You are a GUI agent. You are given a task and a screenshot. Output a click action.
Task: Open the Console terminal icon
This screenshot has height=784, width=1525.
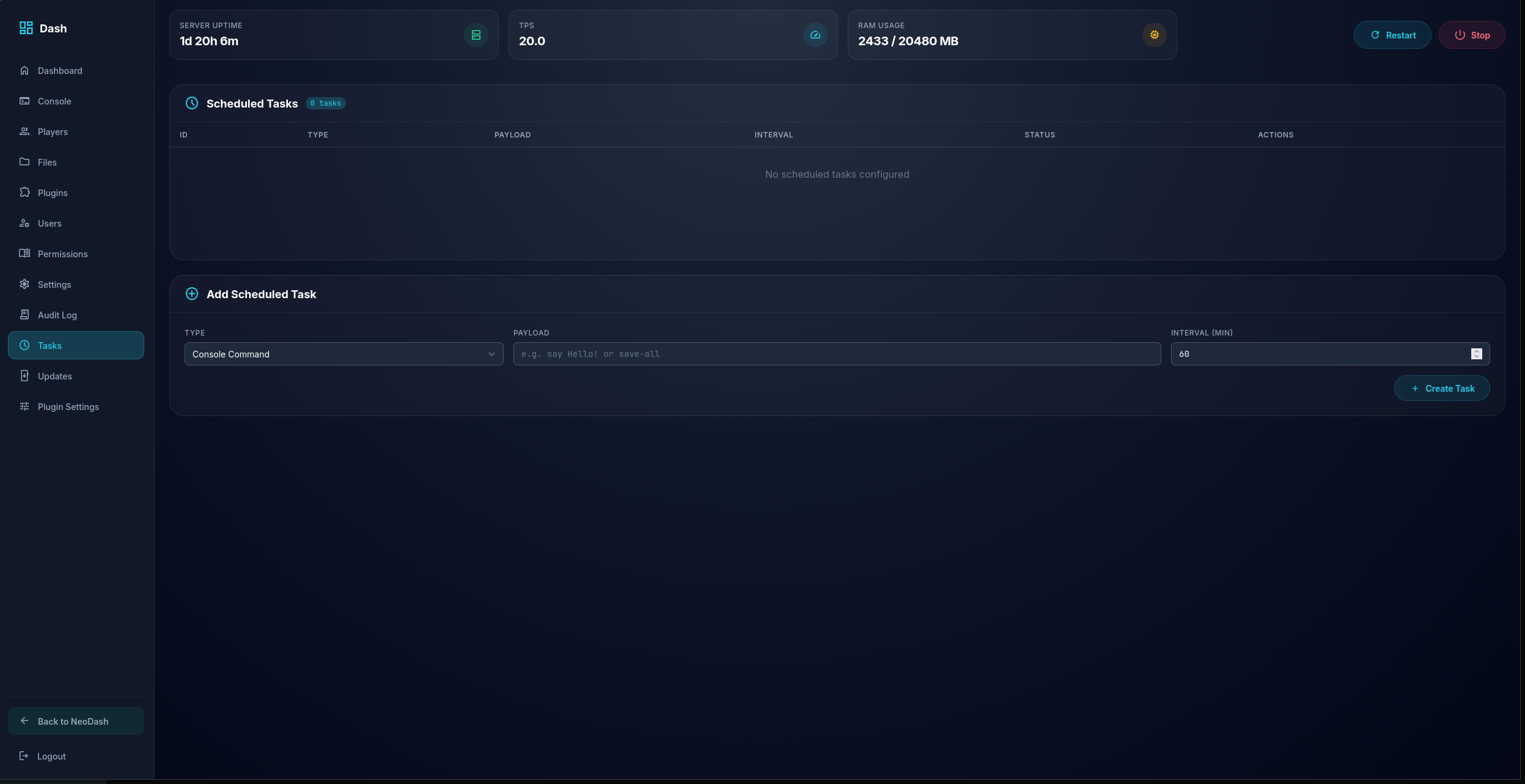[x=24, y=101]
